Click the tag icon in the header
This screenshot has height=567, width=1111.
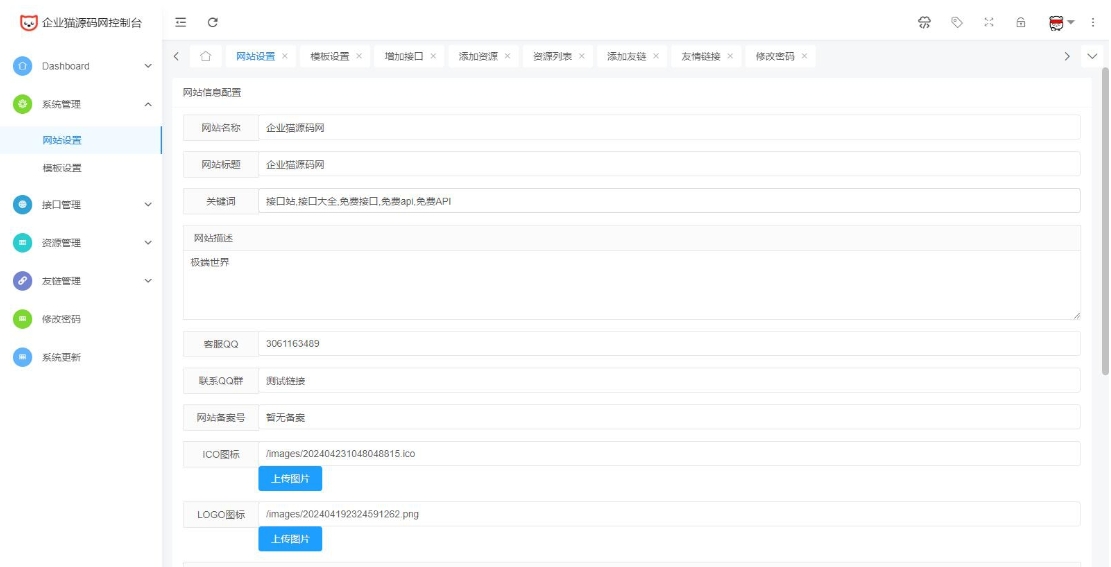coord(956,22)
